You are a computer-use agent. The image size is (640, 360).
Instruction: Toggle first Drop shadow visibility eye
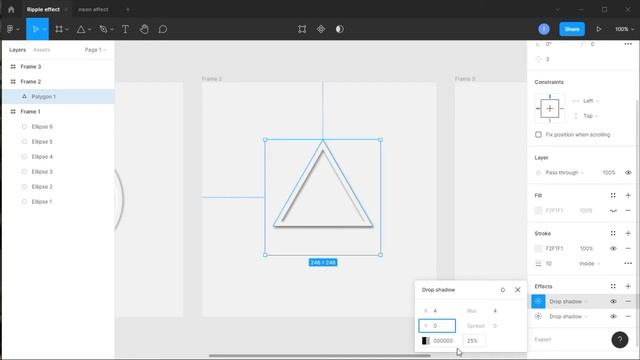tap(613, 301)
